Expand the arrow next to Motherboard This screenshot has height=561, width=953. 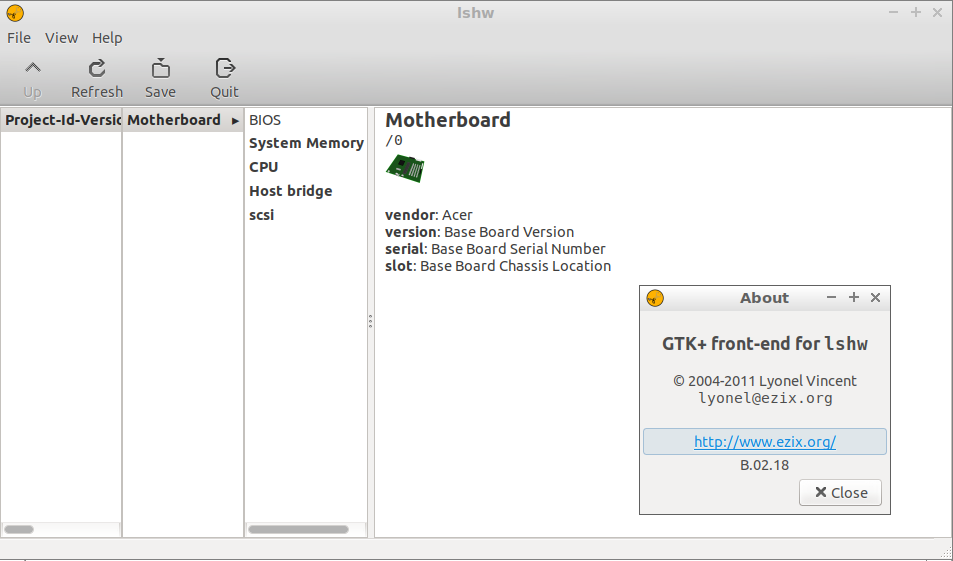(x=235, y=121)
